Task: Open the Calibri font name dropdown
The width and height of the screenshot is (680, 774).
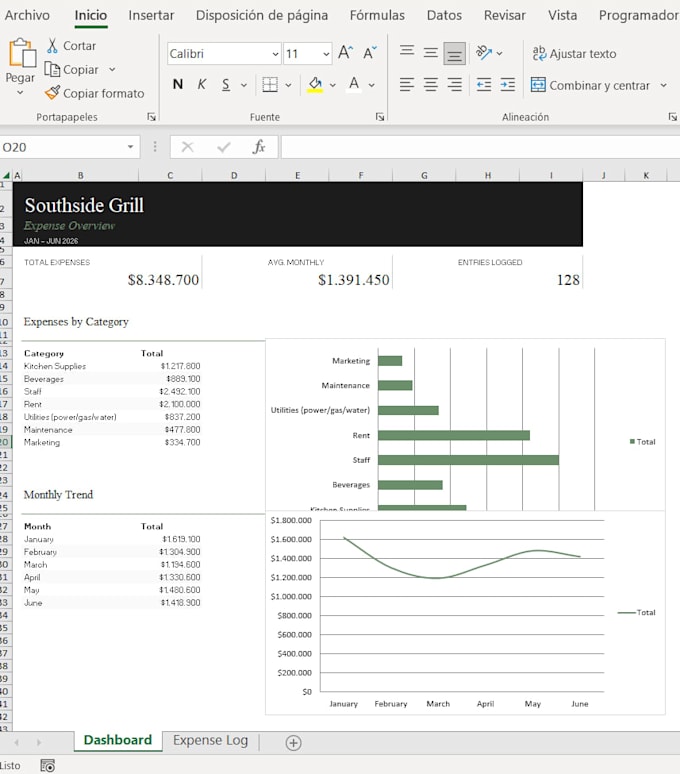Action: 275,54
